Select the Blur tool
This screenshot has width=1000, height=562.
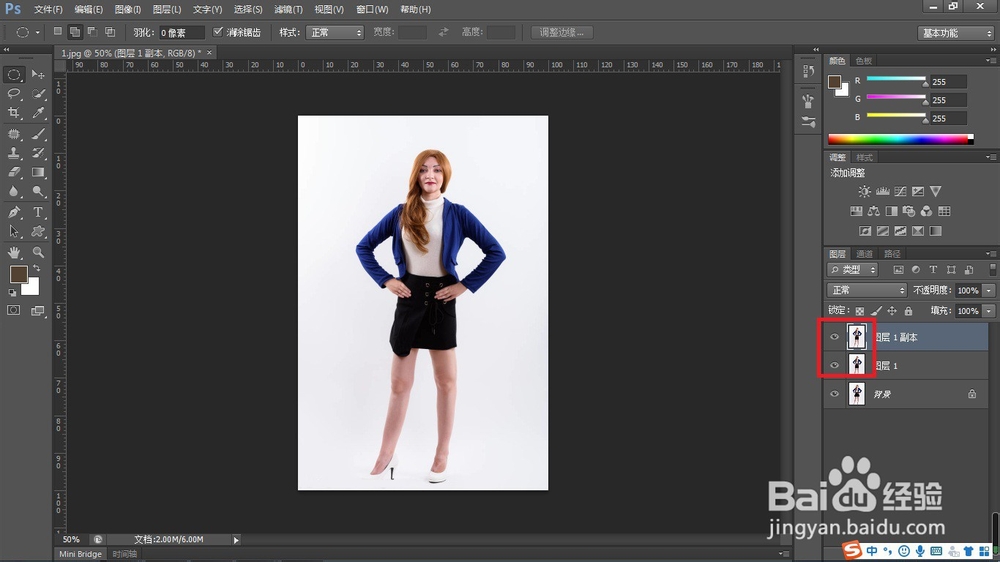13,191
